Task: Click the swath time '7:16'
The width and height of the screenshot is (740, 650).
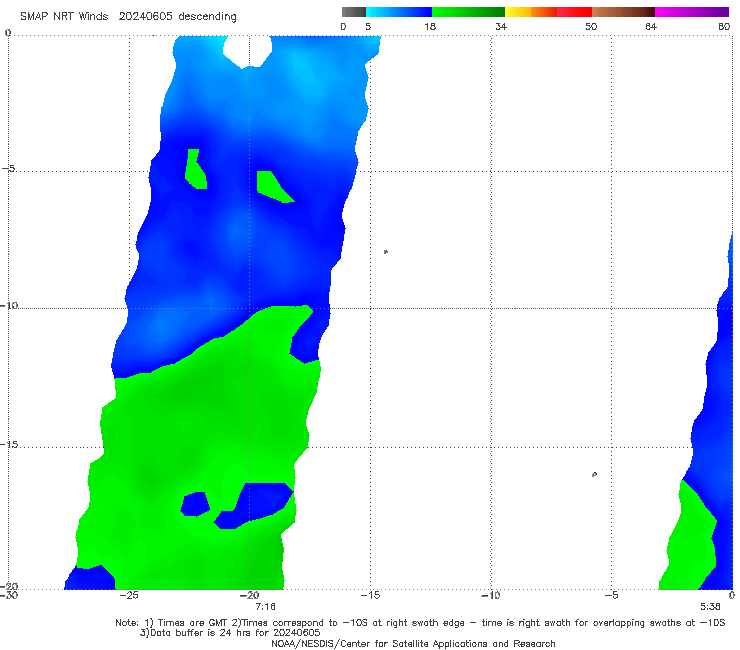Action: click(x=265, y=607)
